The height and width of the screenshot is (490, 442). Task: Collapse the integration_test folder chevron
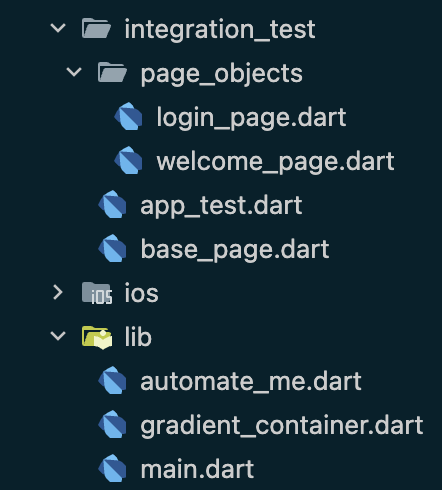click(58, 28)
